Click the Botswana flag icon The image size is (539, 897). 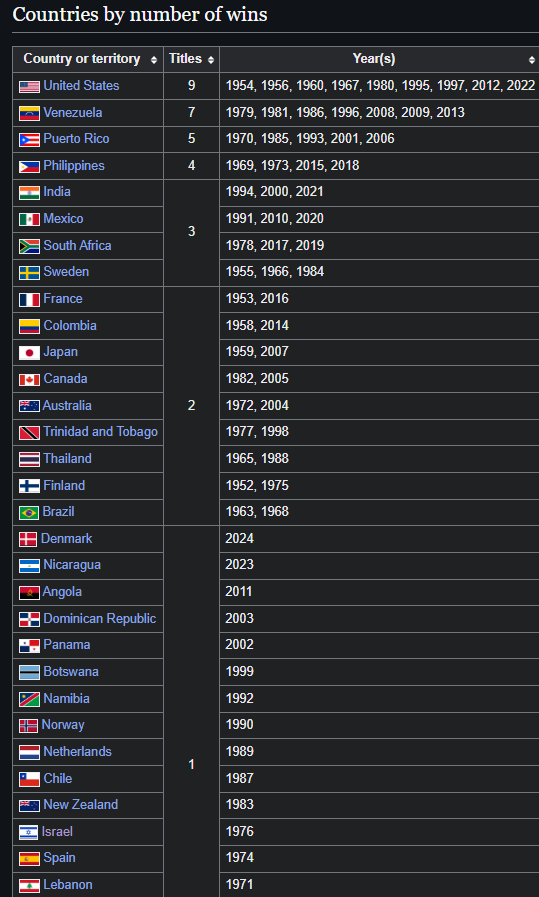[x=29, y=673]
